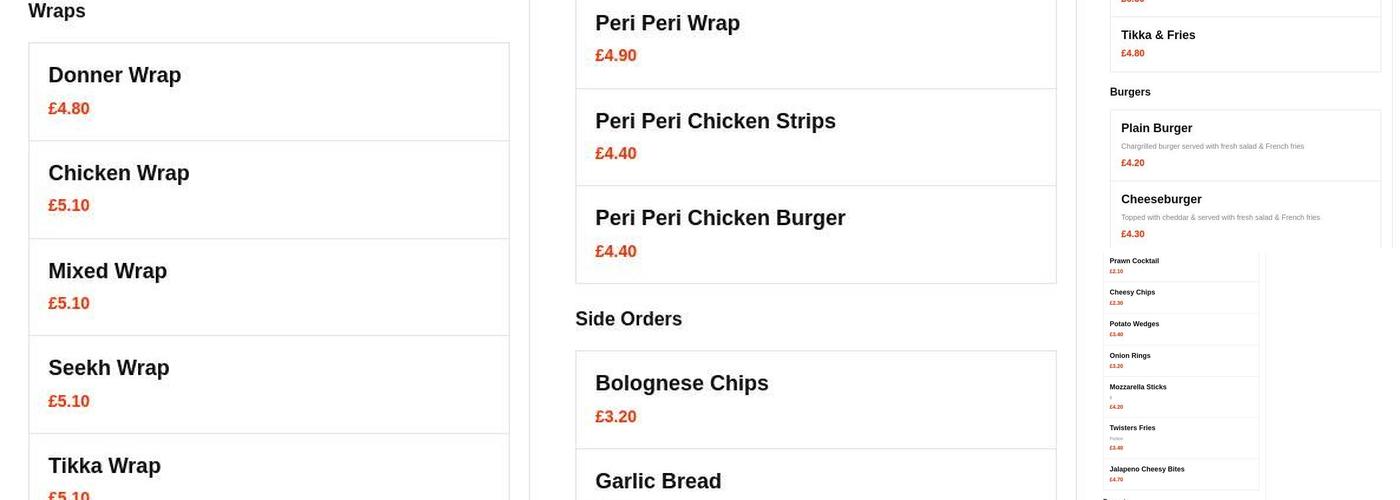Select the Potato Wedges item
The width and height of the screenshot is (1400, 500).
coord(1181,329)
